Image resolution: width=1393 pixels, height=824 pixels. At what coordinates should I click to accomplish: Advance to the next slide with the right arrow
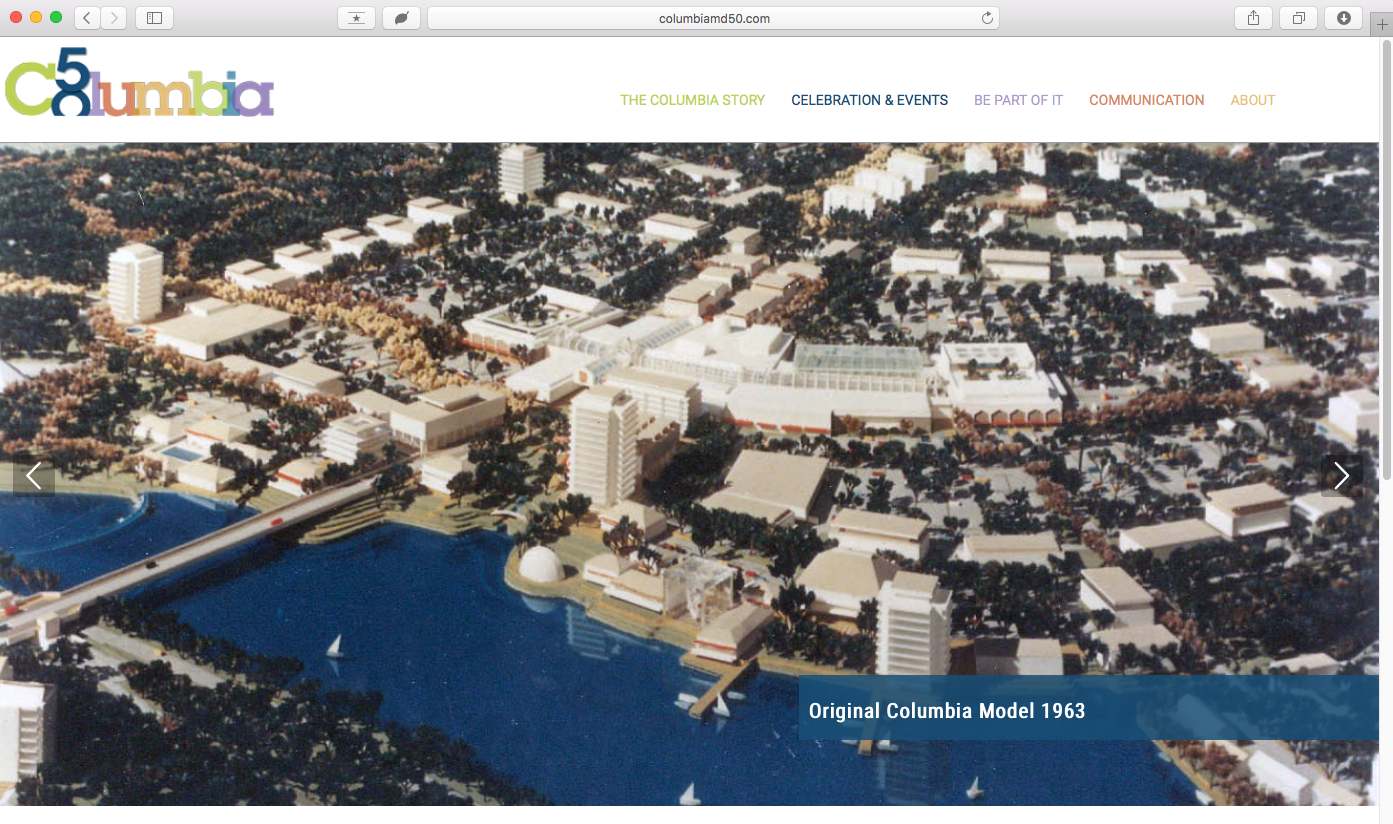click(1342, 476)
